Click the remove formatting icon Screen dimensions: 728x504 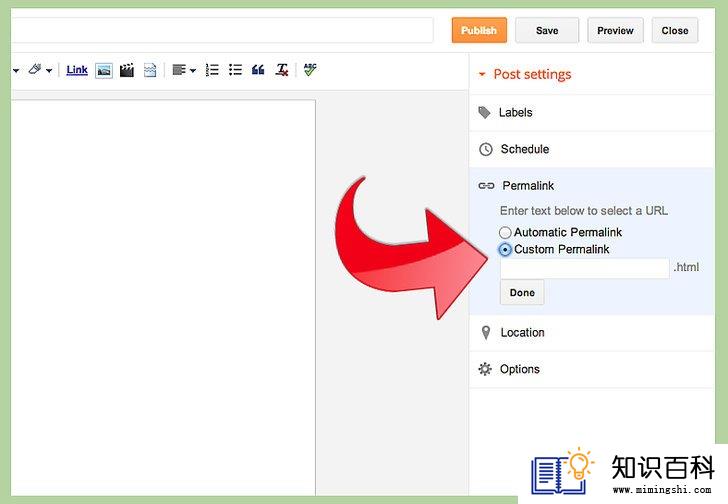pyautogui.click(x=282, y=70)
